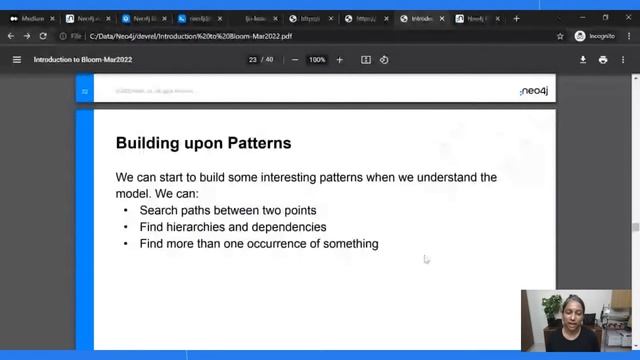Zoom in with the plus button
Image resolution: width=640 pixels, height=360 pixels.
tap(339, 60)
